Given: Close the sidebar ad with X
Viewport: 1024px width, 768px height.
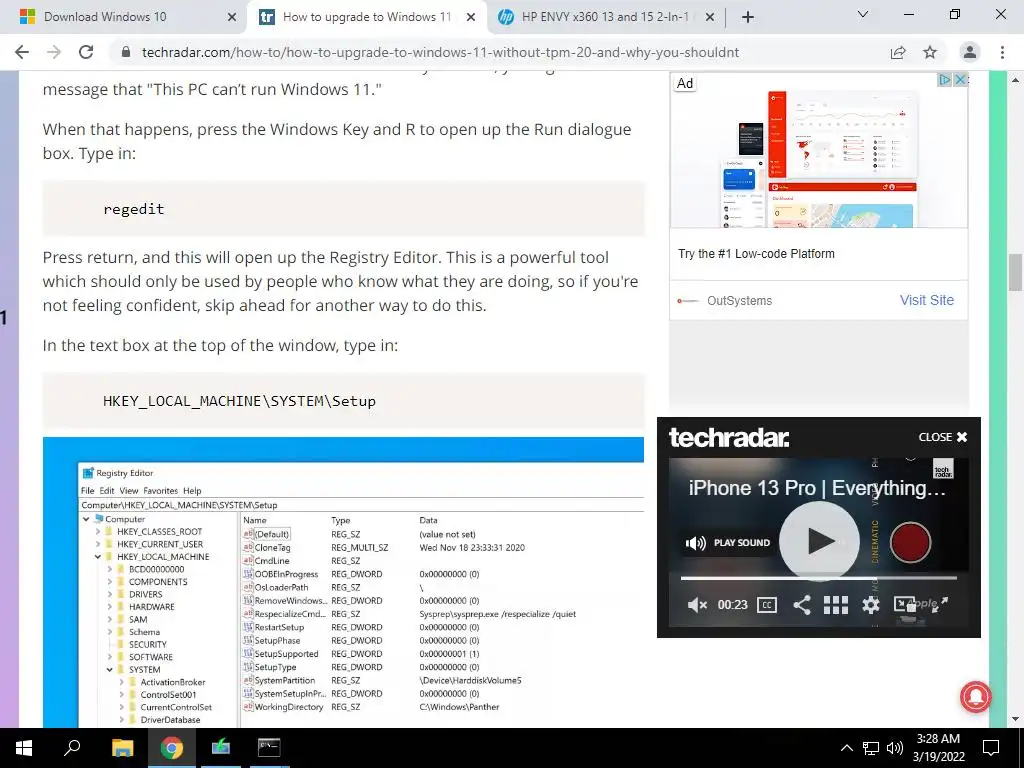Looking at the screenshot, I should pyautogui.click(x=960, y=80).
